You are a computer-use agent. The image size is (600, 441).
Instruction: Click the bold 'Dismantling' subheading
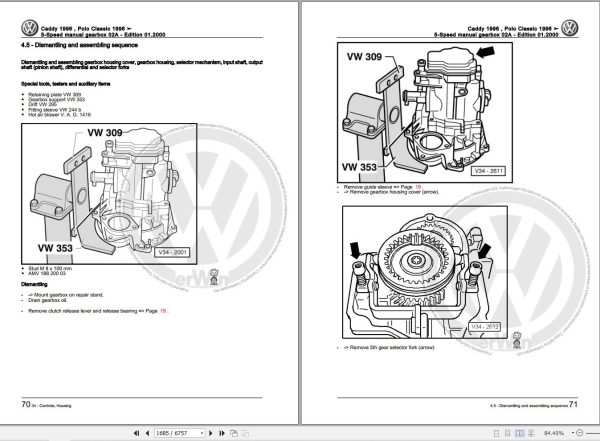click(x=34, y=284)
